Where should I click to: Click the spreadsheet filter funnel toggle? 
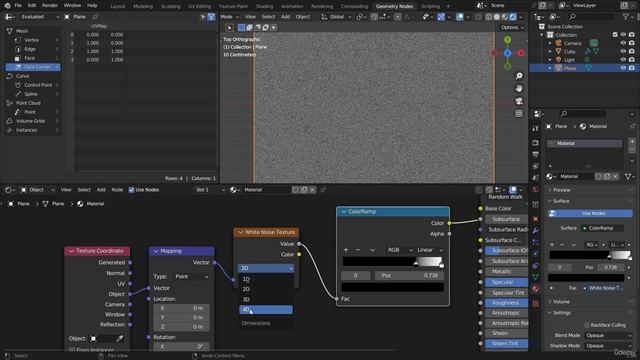[x=211, y=17]
